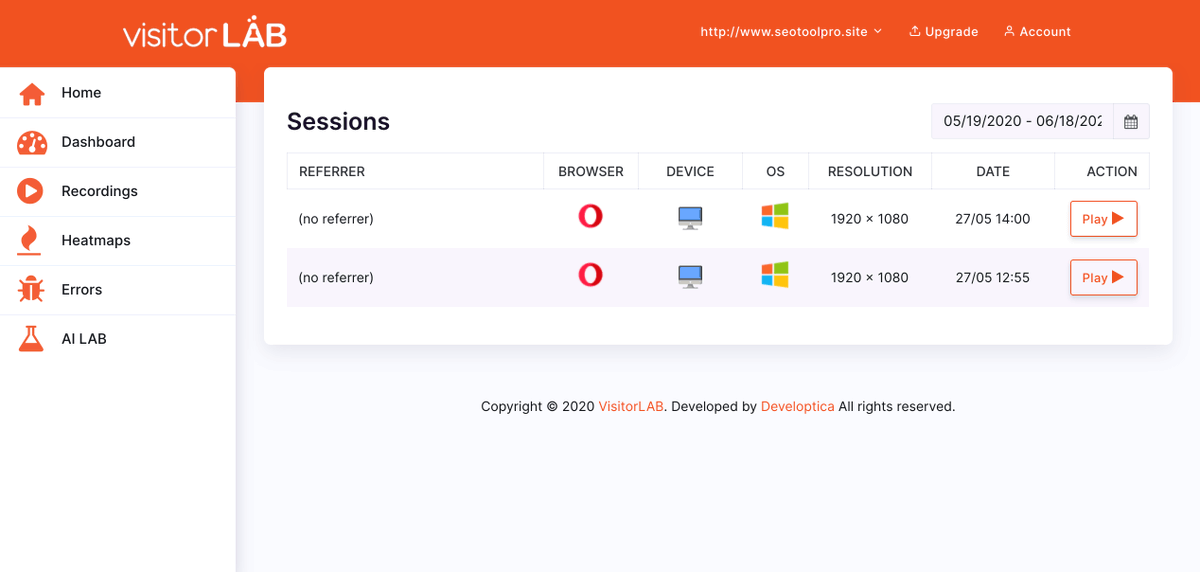Open the calendar icon beside date range
Viewport: 1200px width, 572px height.
[1131, 122]
